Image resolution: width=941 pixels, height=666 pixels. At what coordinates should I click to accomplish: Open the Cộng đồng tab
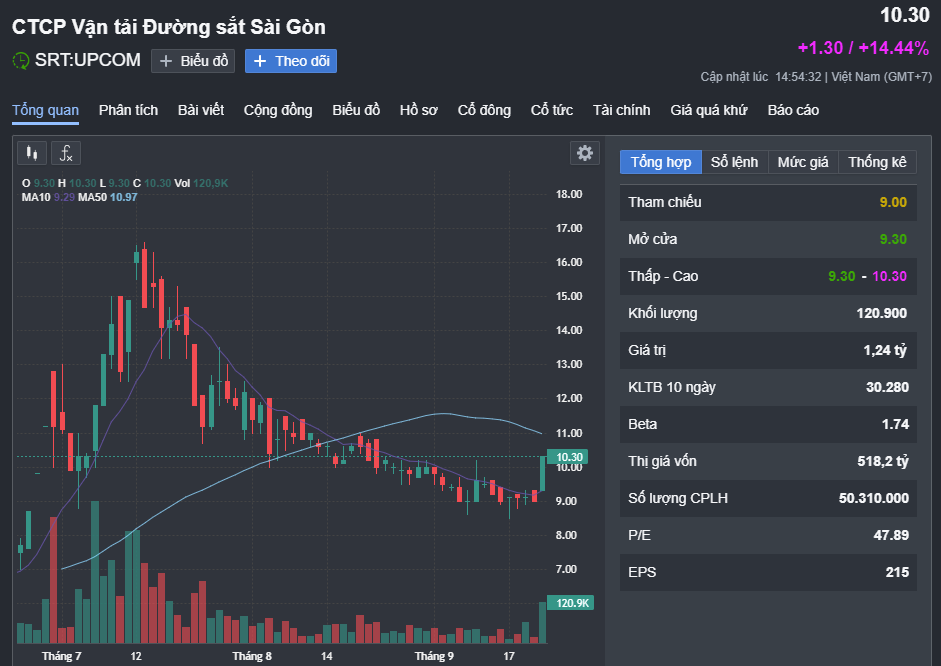click(x=278, y=110)
